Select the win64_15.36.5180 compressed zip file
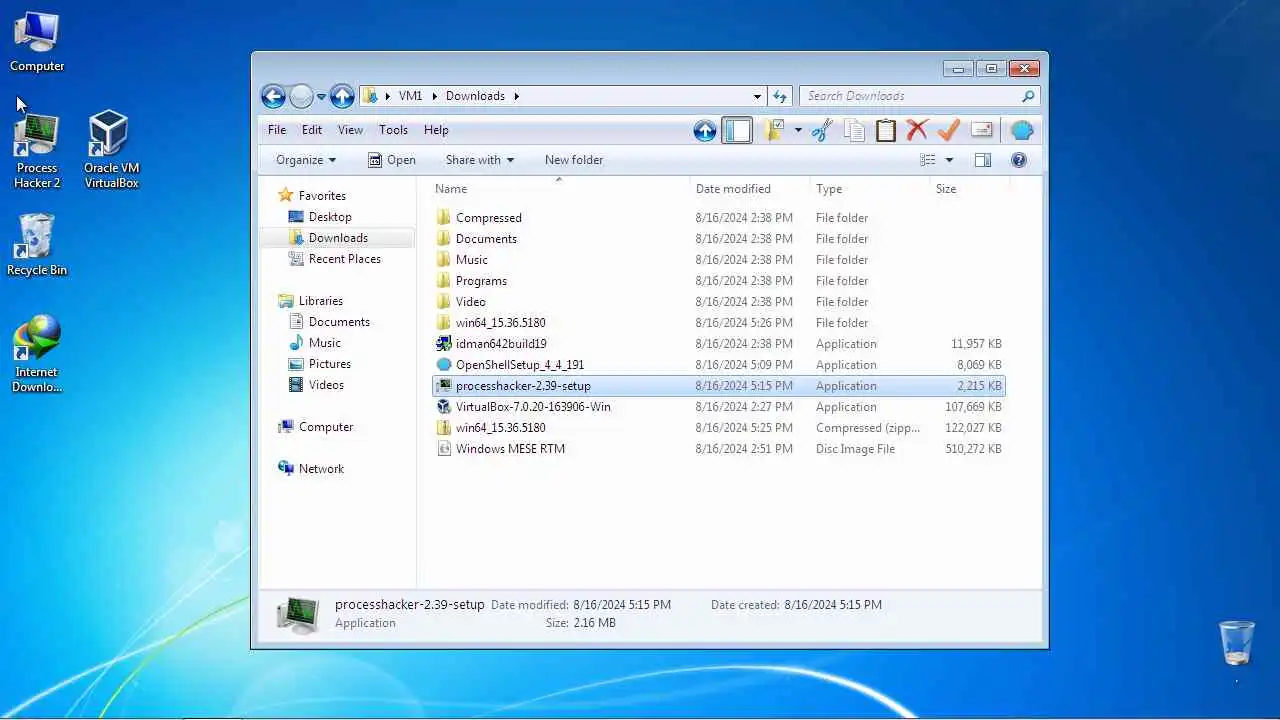Screen dimensions: 1280x720 pyautogui.click(x=718, y=428)
